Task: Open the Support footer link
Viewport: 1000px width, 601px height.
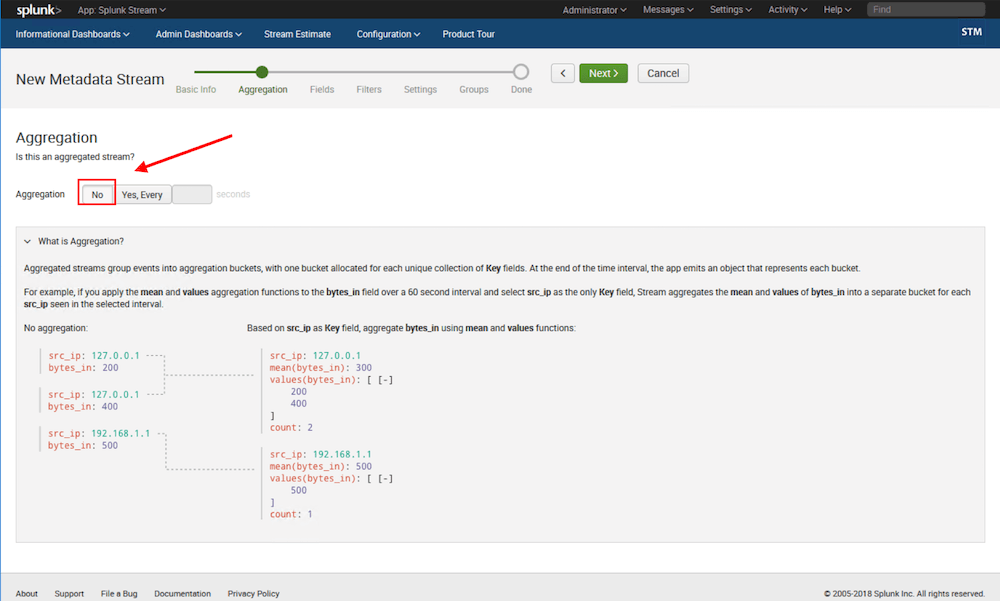Action: [x=69, y=593]
